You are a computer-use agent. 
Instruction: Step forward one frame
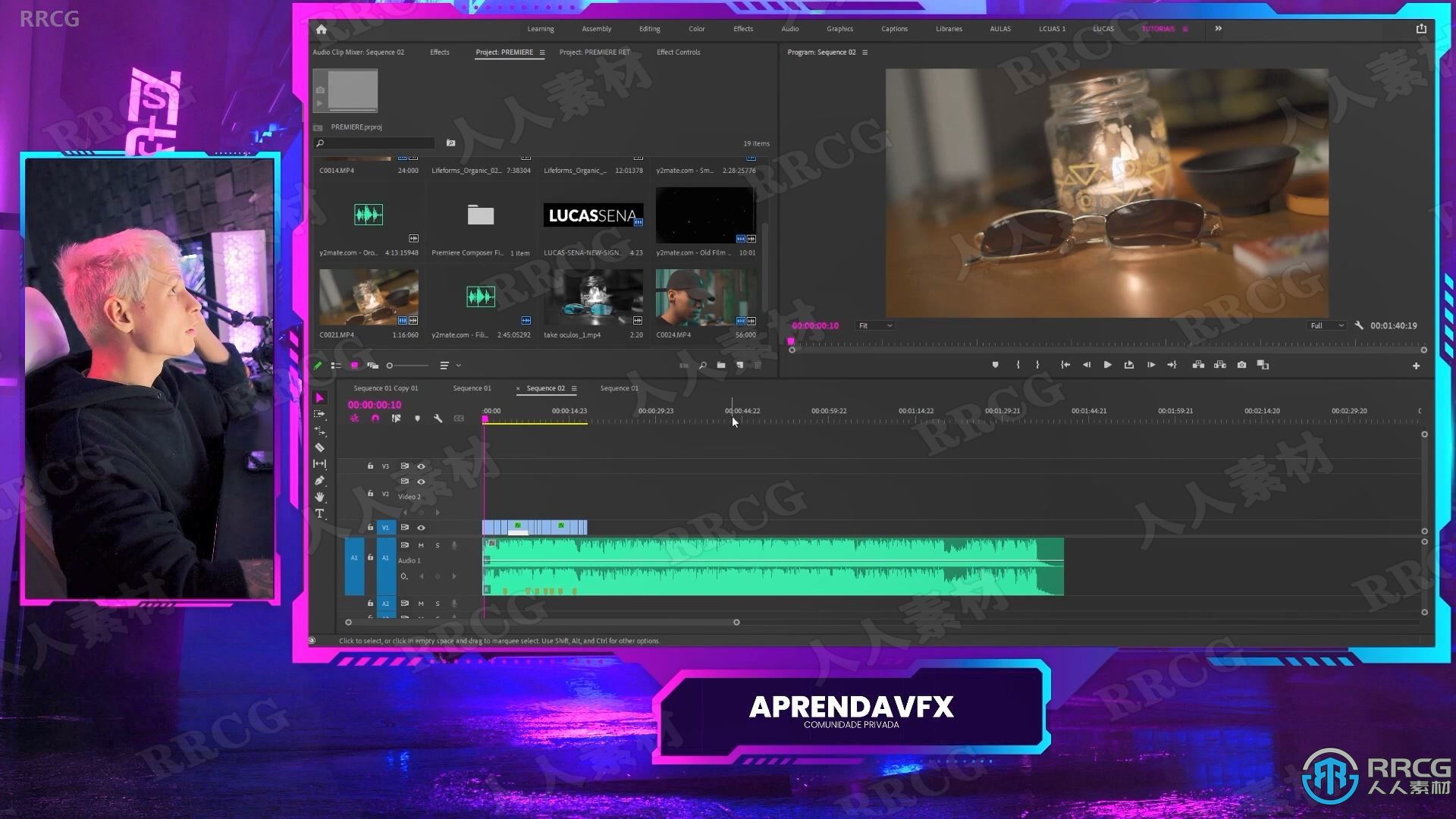pos(1151,365)
